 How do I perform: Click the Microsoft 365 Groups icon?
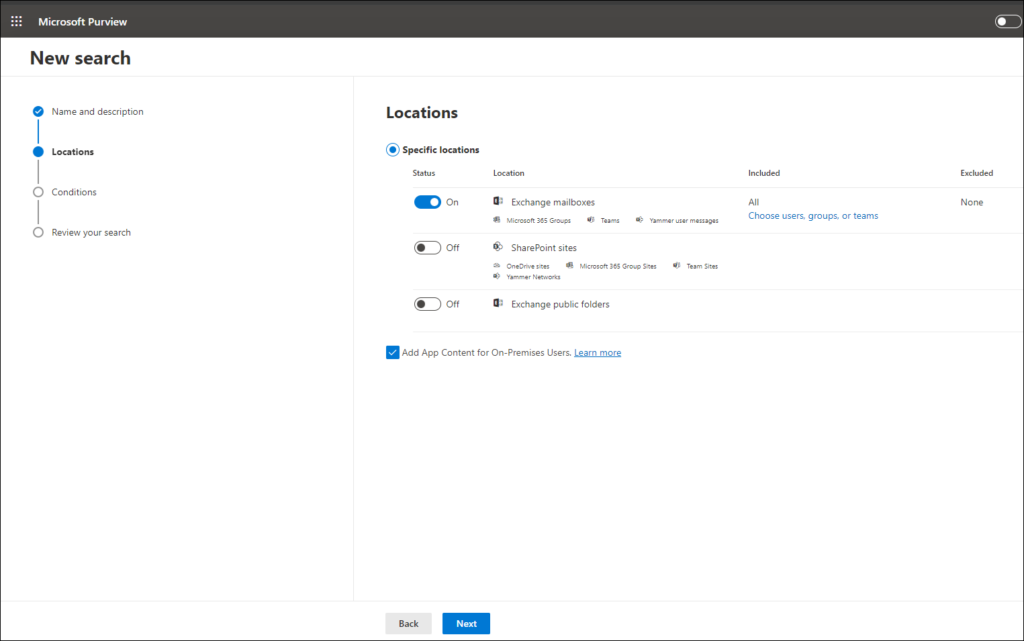point(496,220)
